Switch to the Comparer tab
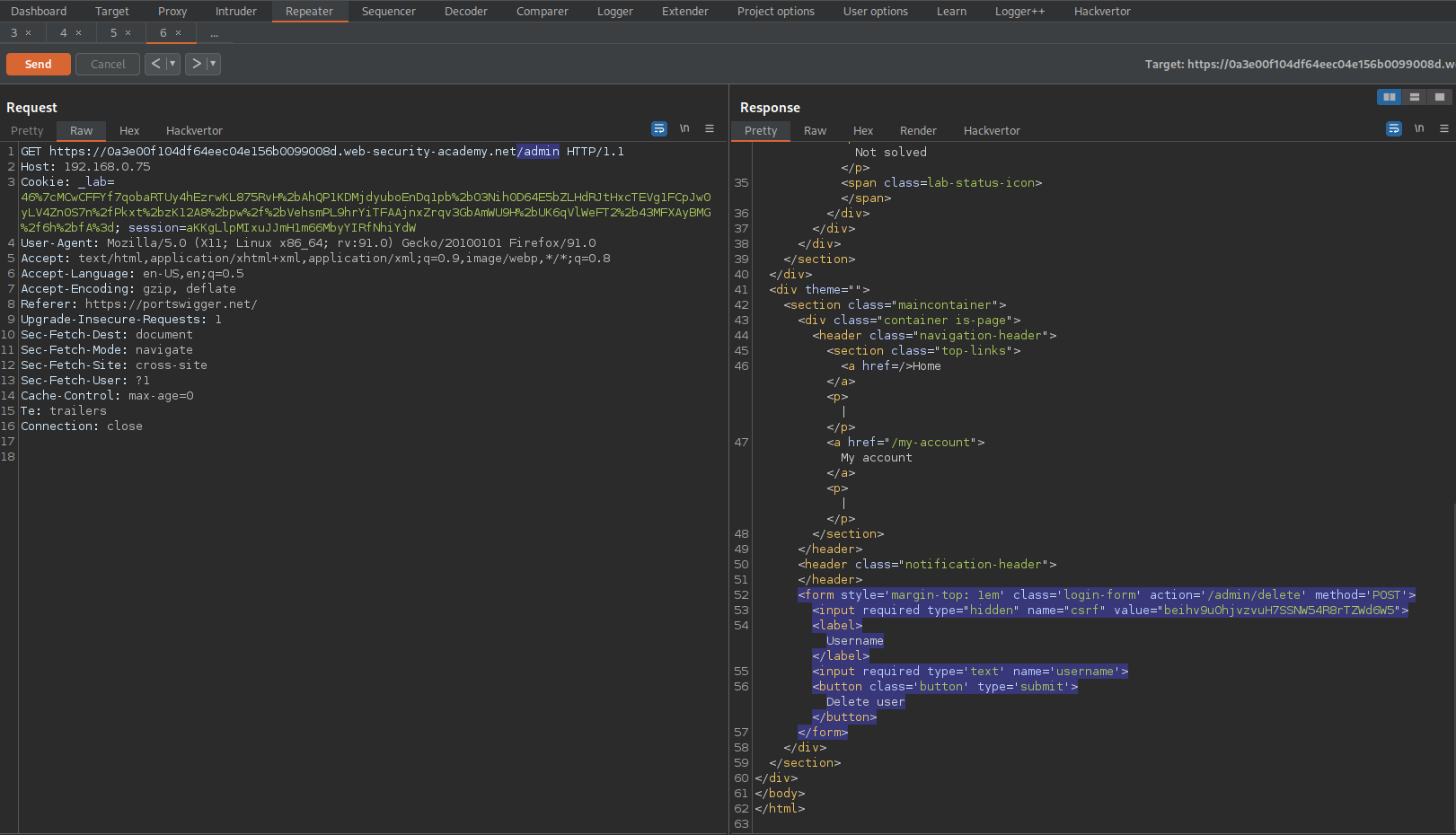1456x835 pixels. (543, 12)
